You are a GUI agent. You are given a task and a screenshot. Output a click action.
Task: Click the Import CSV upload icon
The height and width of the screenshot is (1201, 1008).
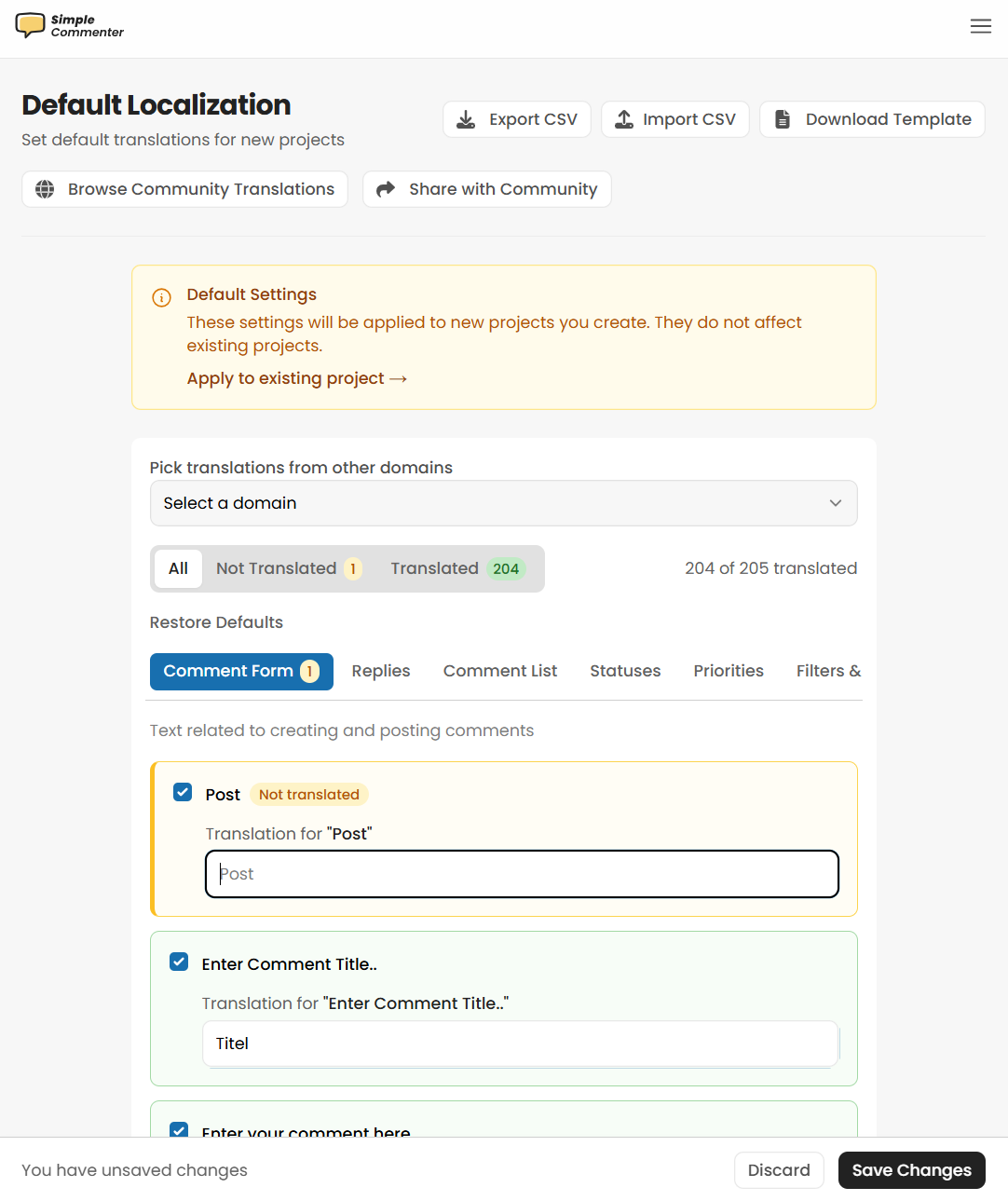(624, 119)
